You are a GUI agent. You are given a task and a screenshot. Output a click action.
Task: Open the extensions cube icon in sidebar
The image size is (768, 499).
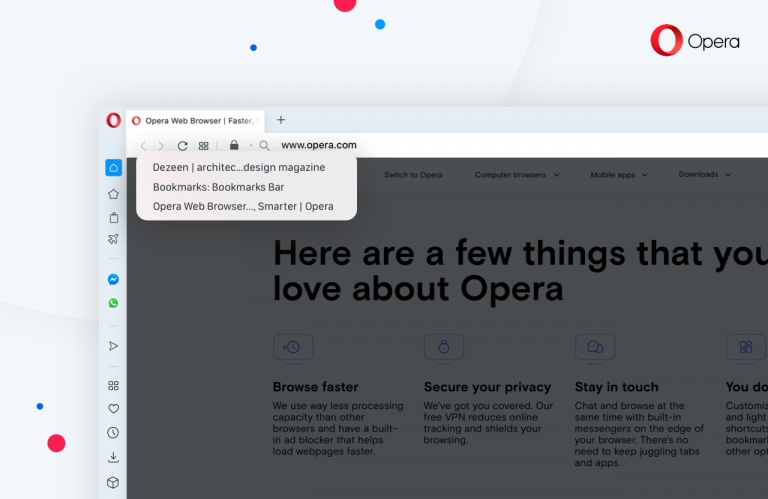point(113,483)
